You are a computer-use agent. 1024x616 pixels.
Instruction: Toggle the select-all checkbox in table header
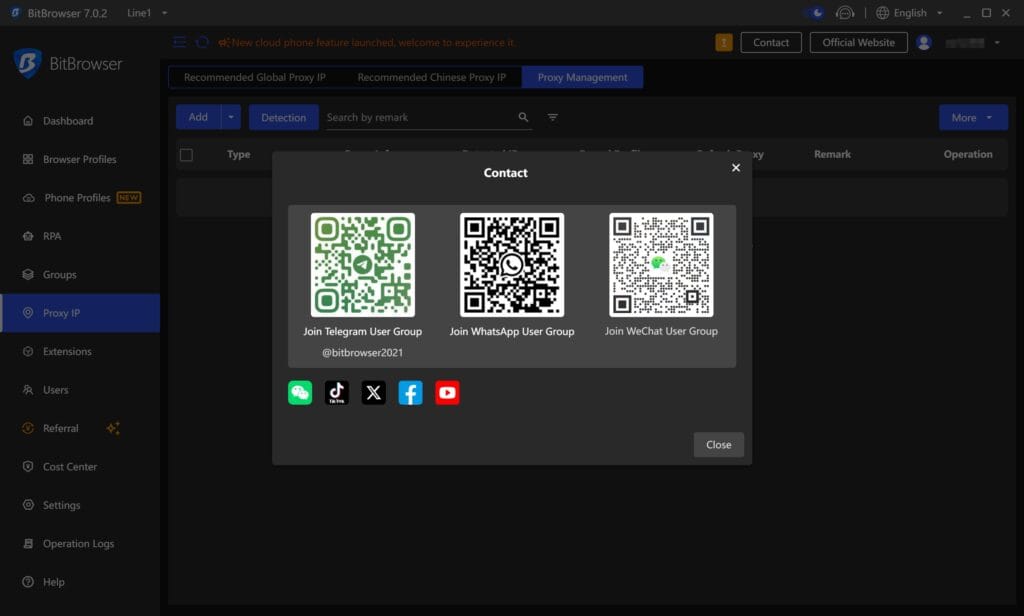pos(186,155)
